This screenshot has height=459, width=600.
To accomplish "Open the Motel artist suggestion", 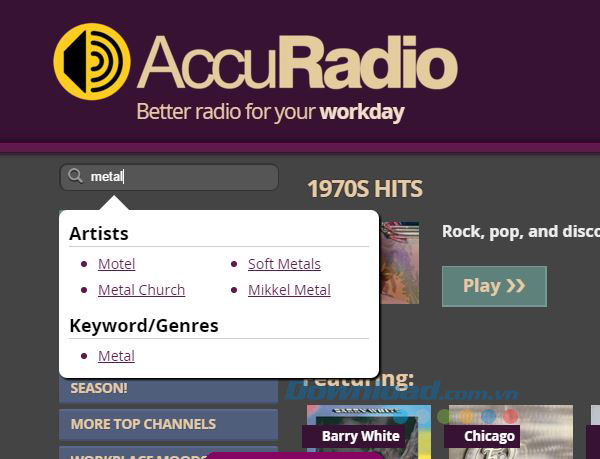I will [x=116, y=264].
